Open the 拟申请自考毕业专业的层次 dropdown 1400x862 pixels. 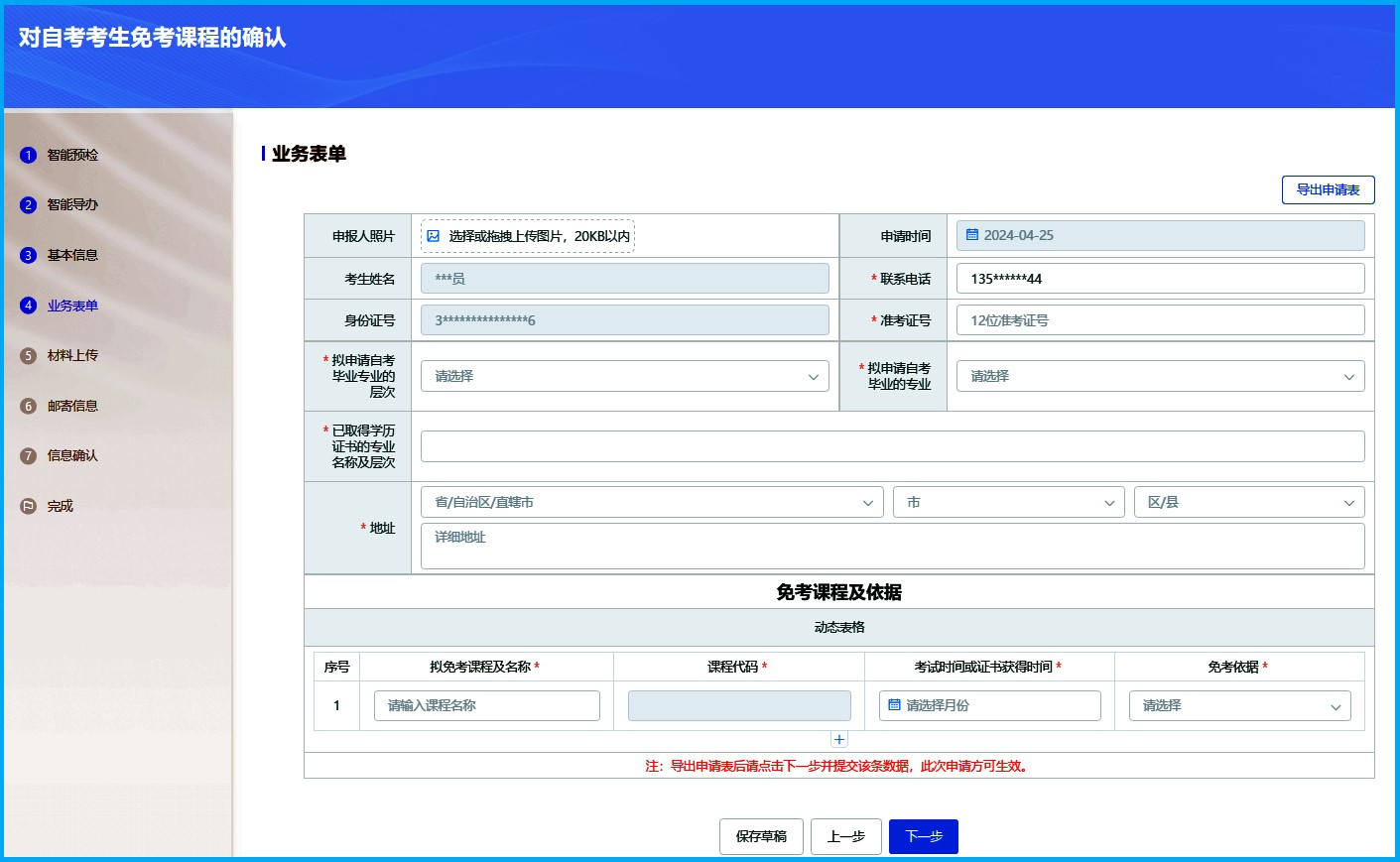(x=624, y=376)
